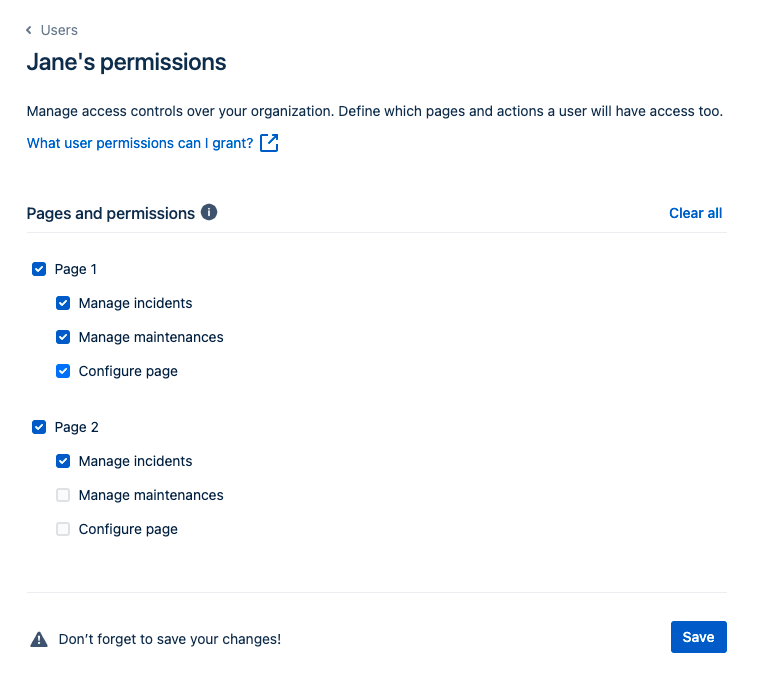Enable Manage maintenances under Page 2

pyautogui.click(x=63, y=495)
